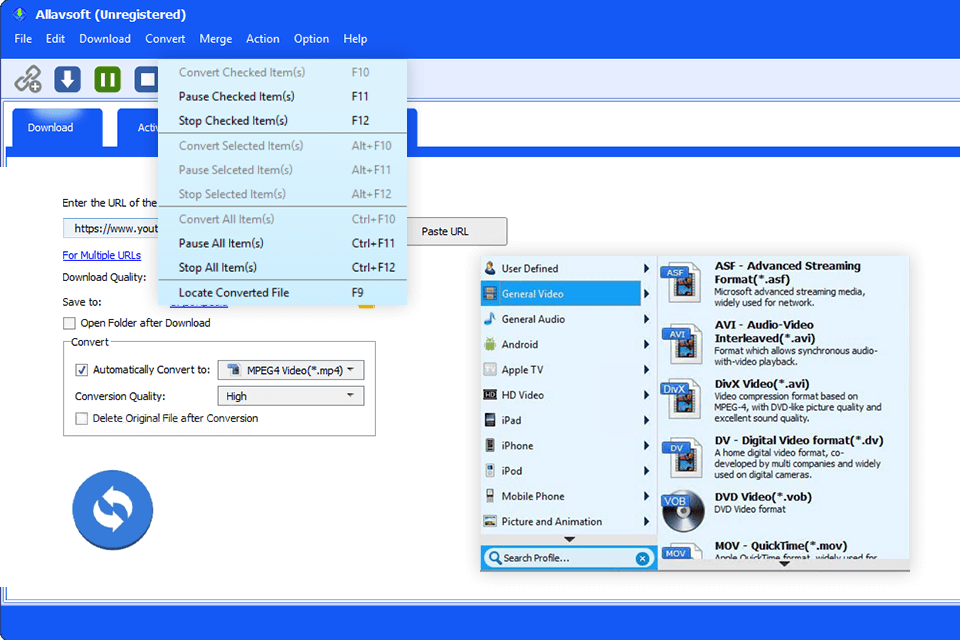Uncheck Automatically Convert to checkbox

point(82,370)
